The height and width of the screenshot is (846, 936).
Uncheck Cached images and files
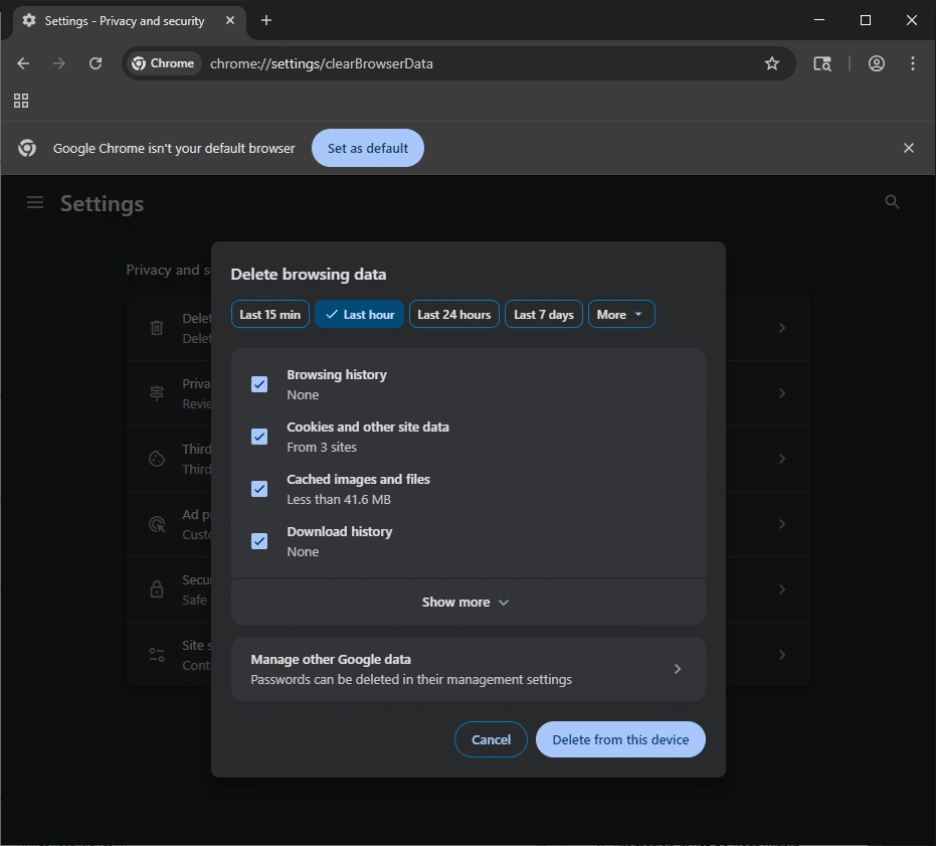pos(259,489)
